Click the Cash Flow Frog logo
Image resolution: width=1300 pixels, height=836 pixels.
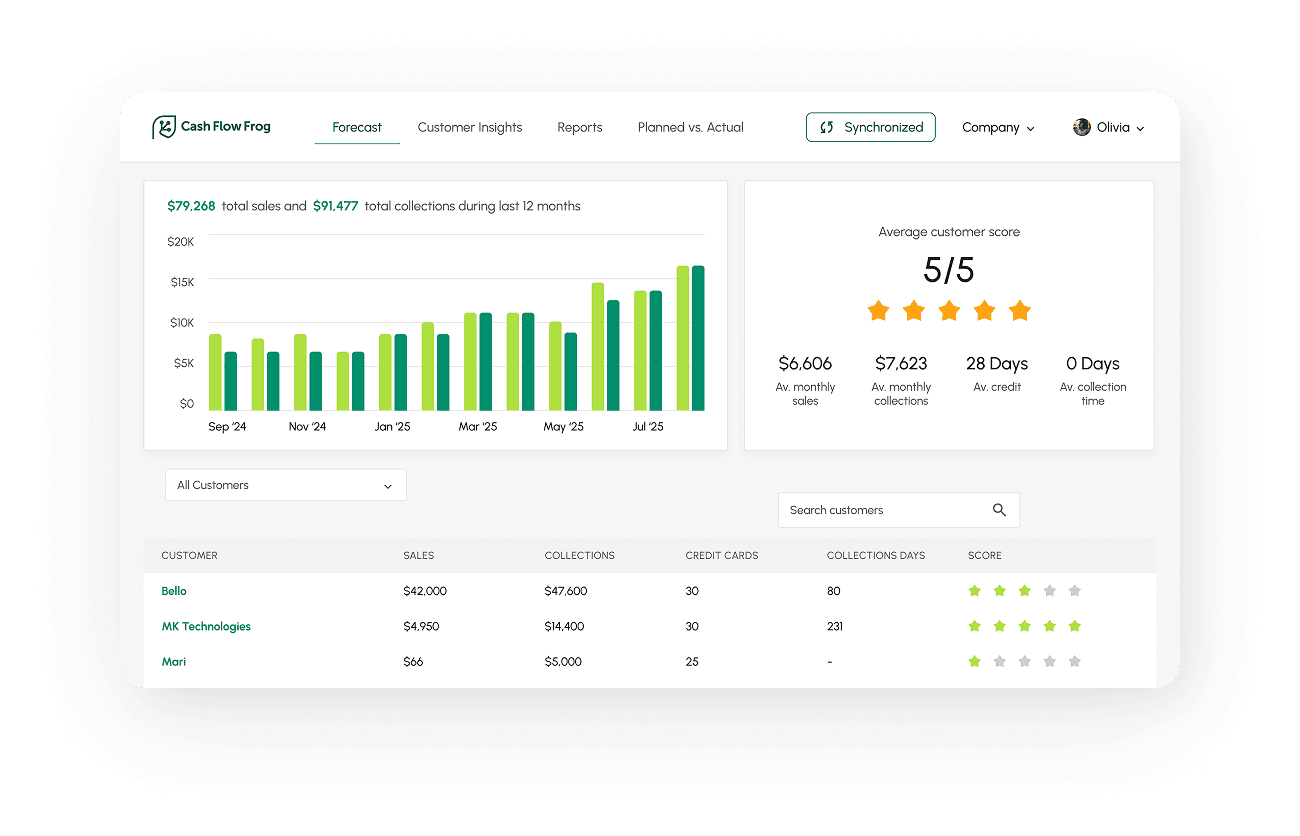pyautogui.click(x=211, y=126)
